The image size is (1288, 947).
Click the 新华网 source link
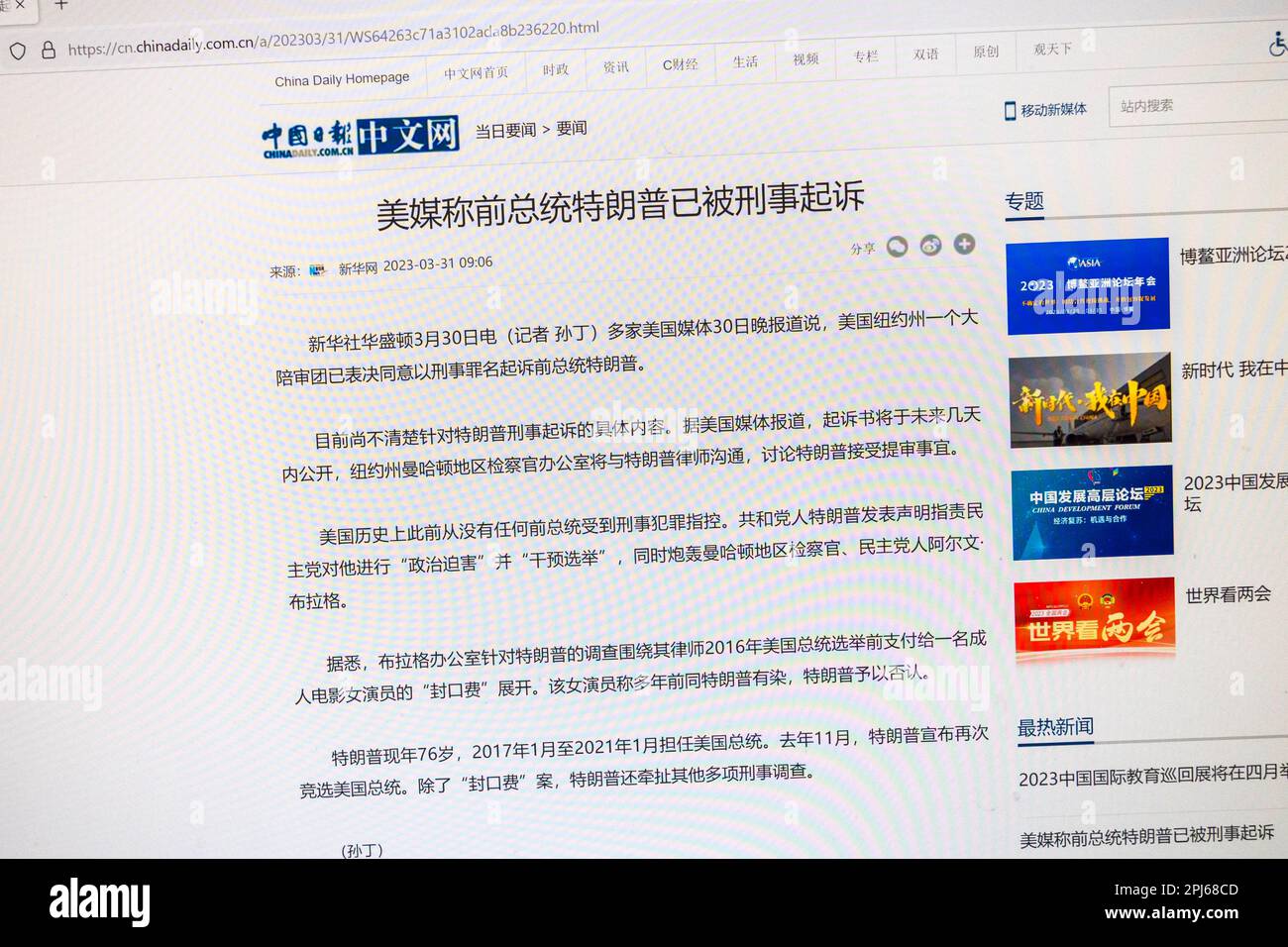click(358, 267)
